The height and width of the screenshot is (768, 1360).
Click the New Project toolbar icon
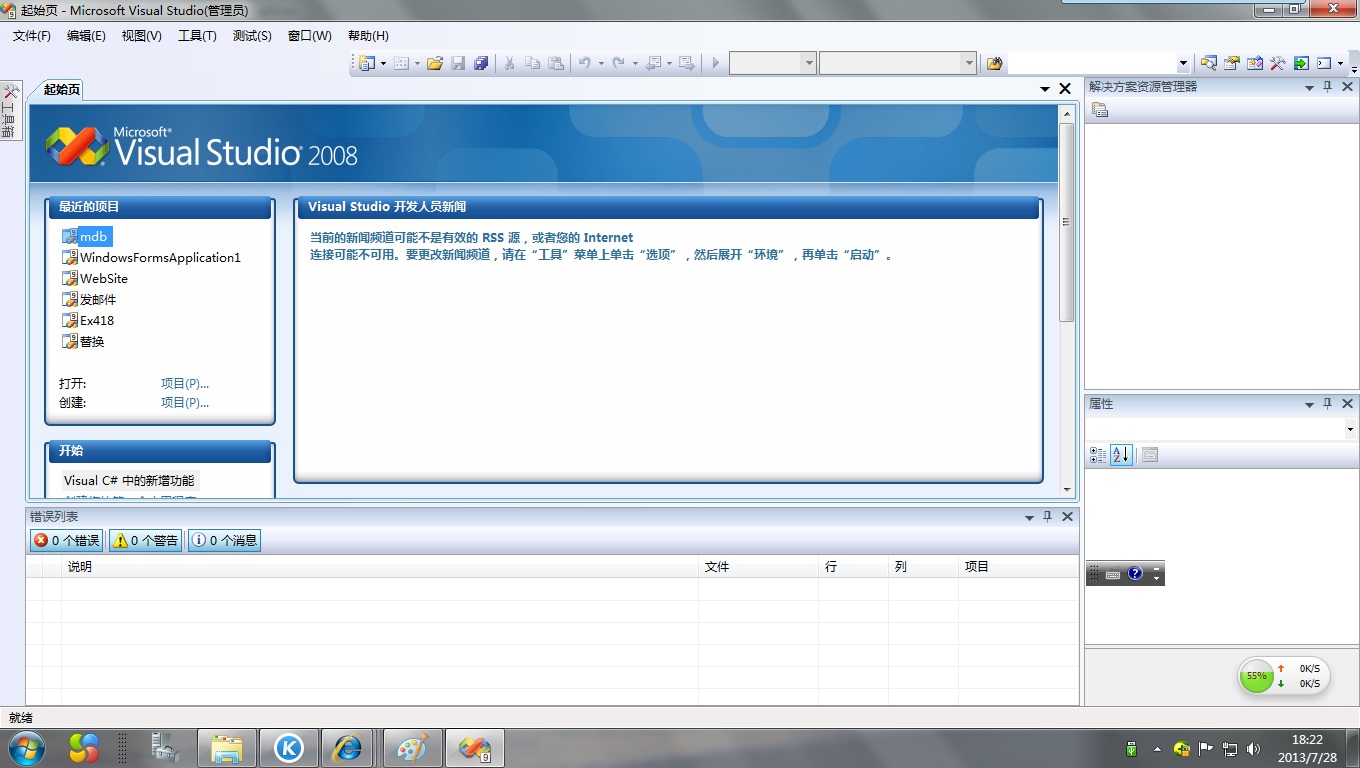(x=367, y=63)
